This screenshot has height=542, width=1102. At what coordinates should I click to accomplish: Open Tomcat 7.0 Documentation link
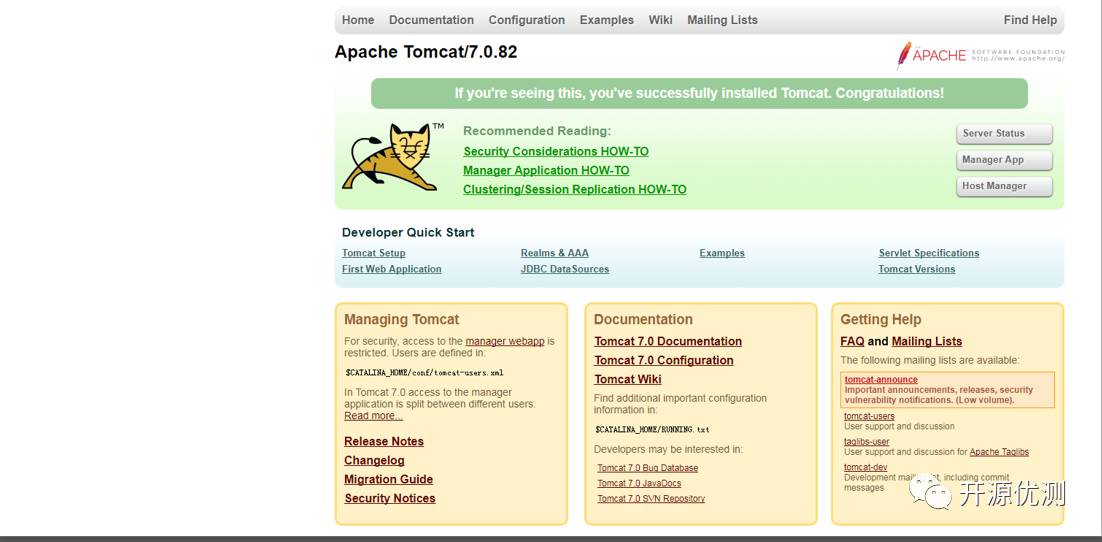click(x=668, y=342)
